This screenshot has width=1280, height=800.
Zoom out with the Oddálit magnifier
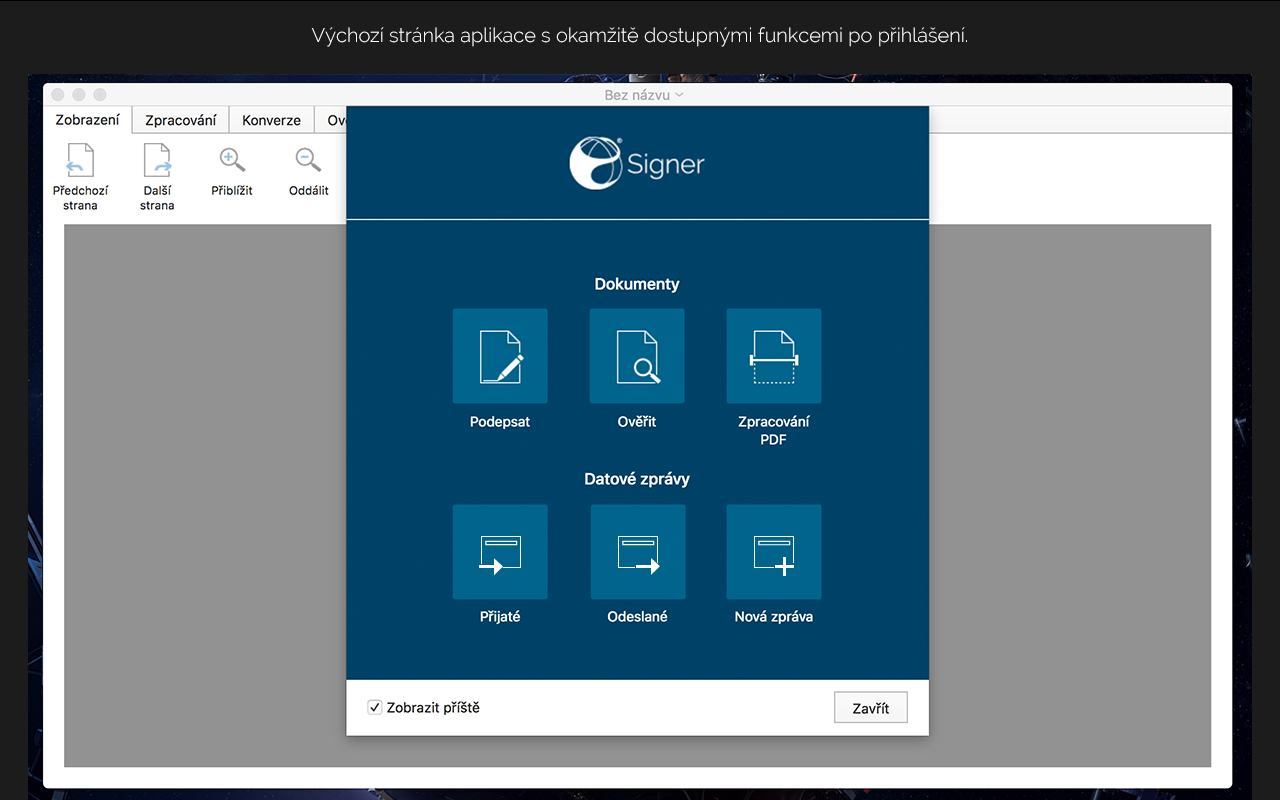[x=308, y=160]
